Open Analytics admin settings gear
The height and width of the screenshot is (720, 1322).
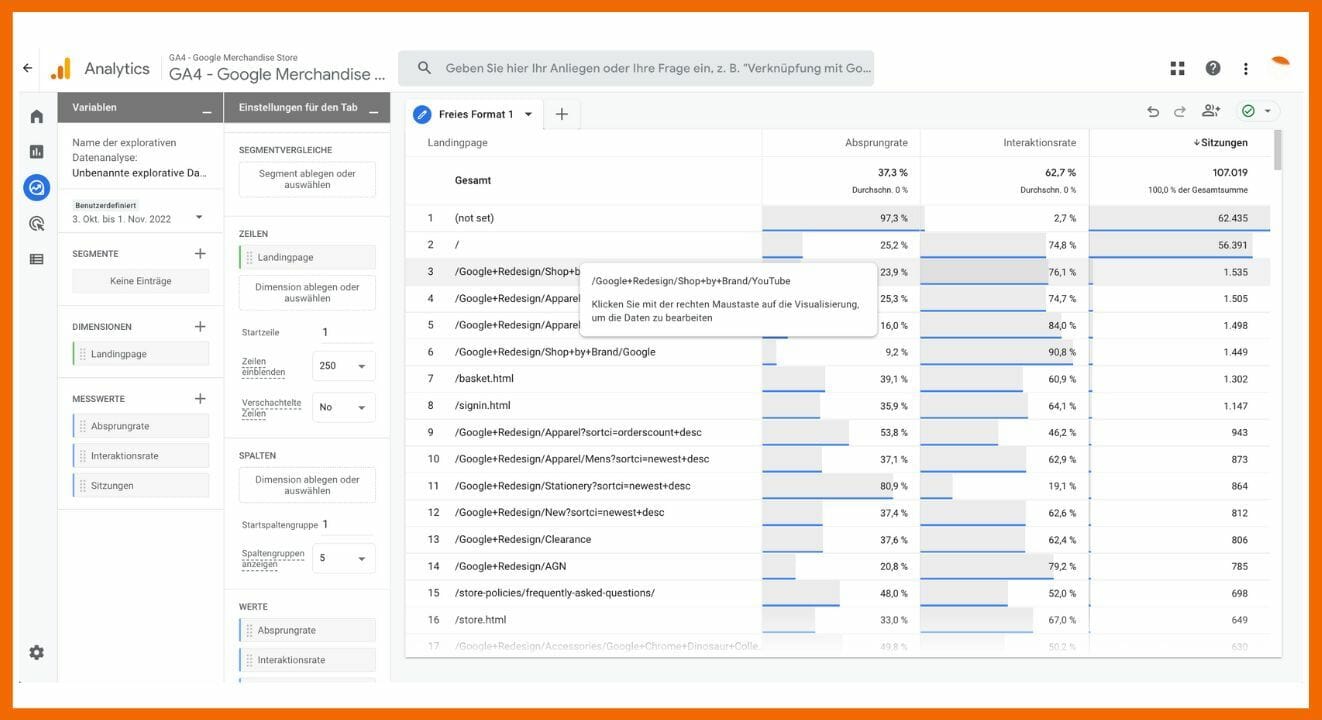click(36, 651)
